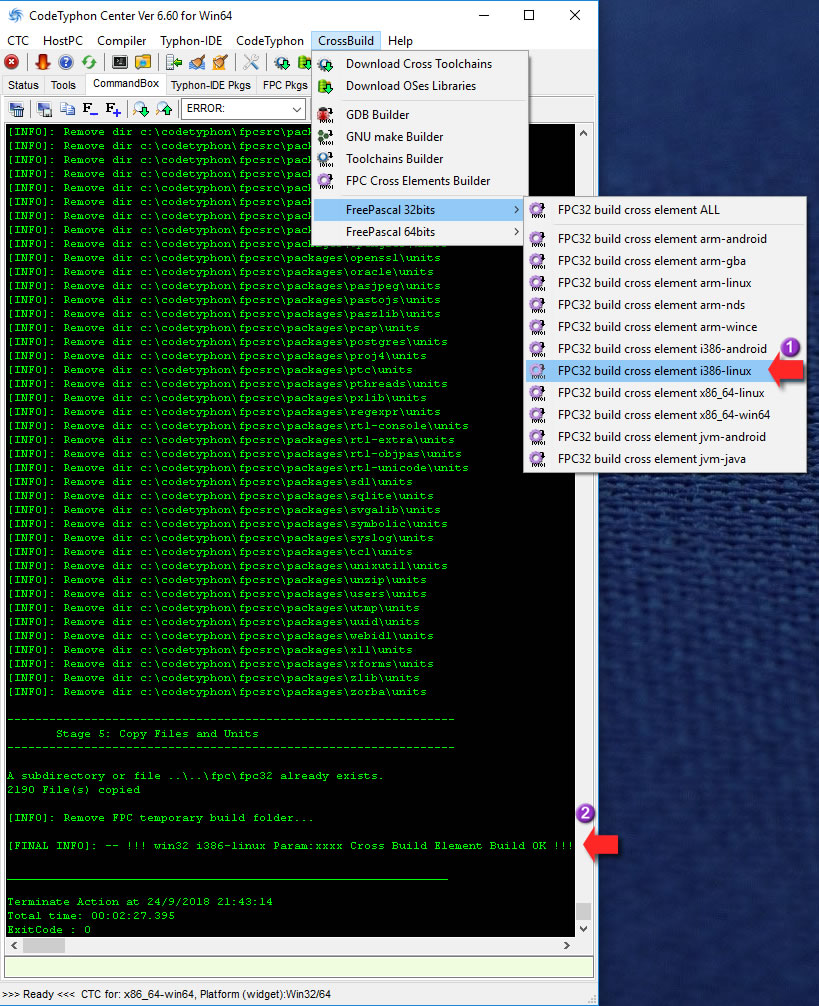Click the broom over orange box icon
This screenshot has height=1006, width=819.
[x=220, y=62]
